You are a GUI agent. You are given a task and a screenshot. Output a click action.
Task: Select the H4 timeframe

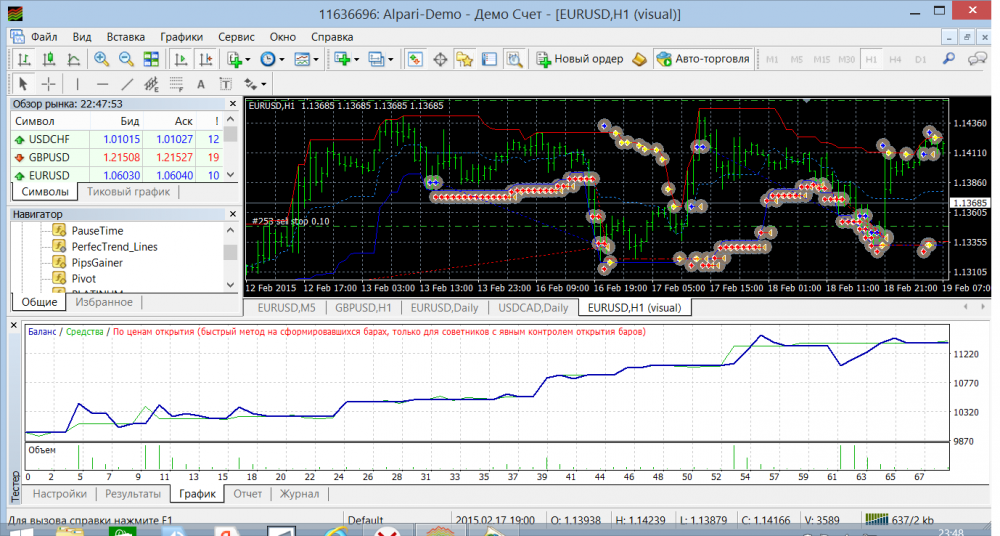[x=895, y=59]
